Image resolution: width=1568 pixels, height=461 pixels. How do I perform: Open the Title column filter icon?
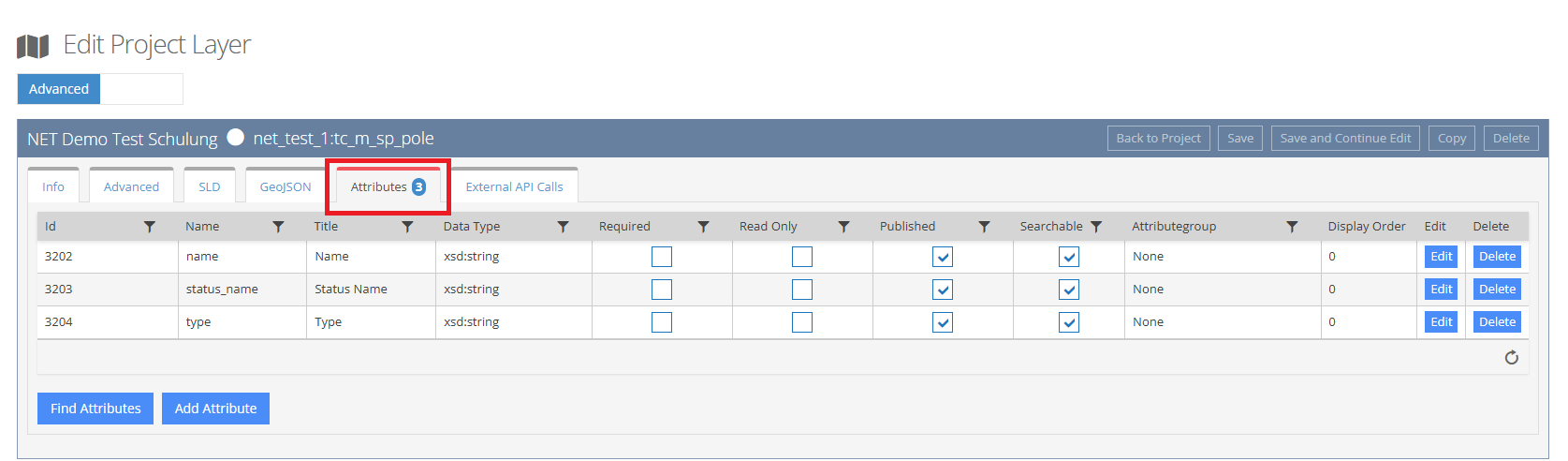[x=407, y=227]
